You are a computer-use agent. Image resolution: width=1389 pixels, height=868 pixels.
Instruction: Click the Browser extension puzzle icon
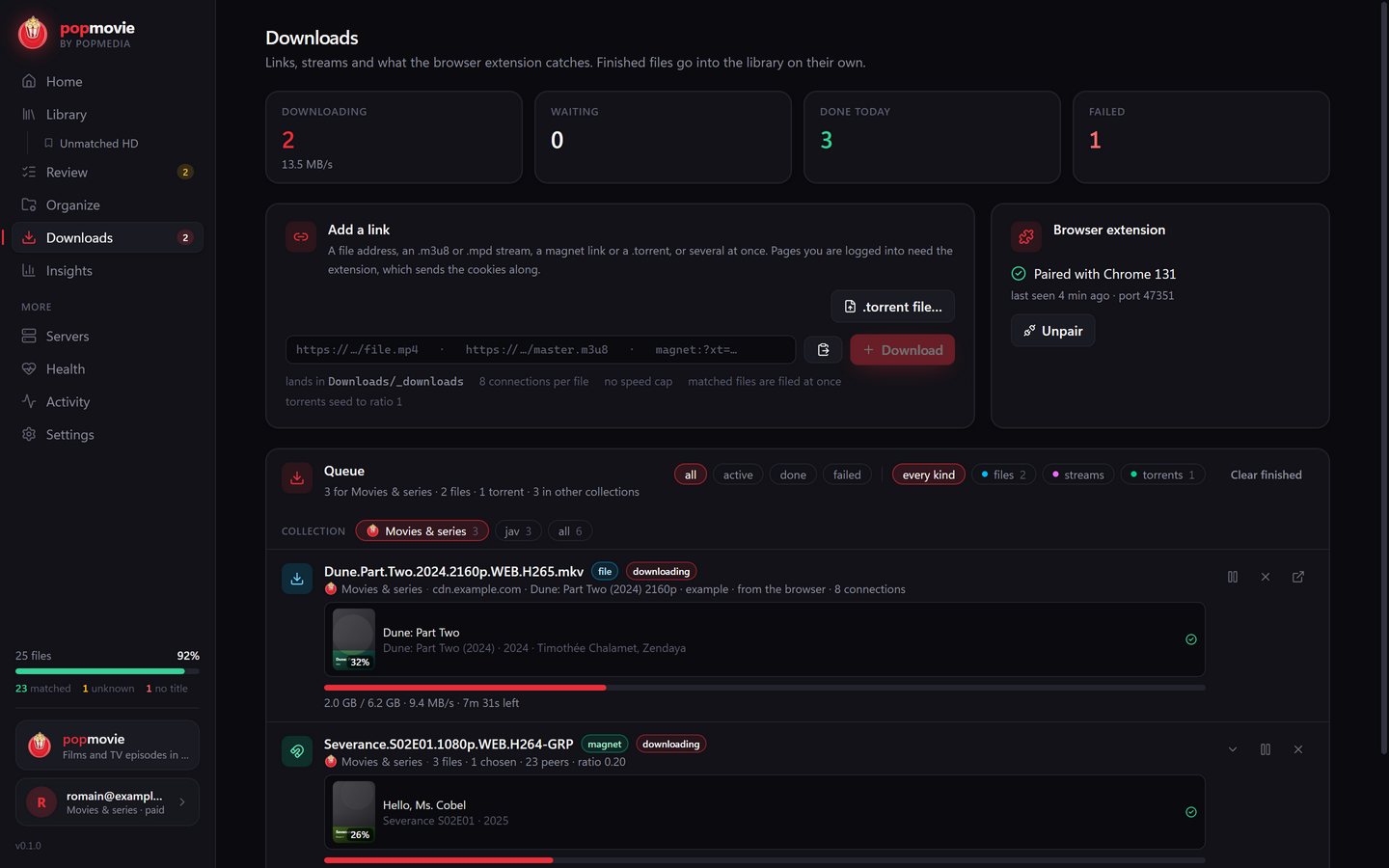(x=1026, y=236)
